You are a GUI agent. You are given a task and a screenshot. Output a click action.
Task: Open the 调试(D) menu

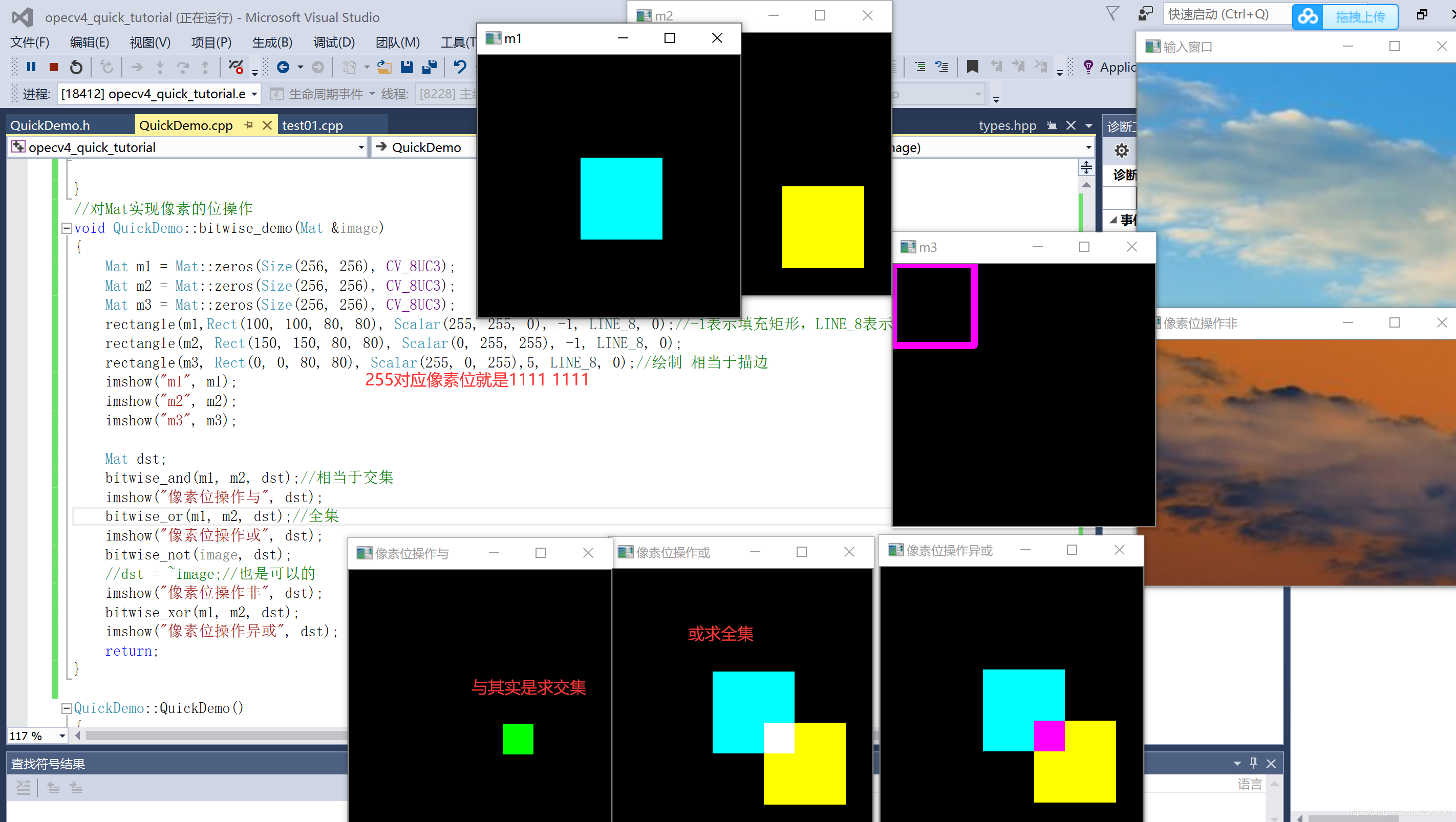tap(333, 42)
